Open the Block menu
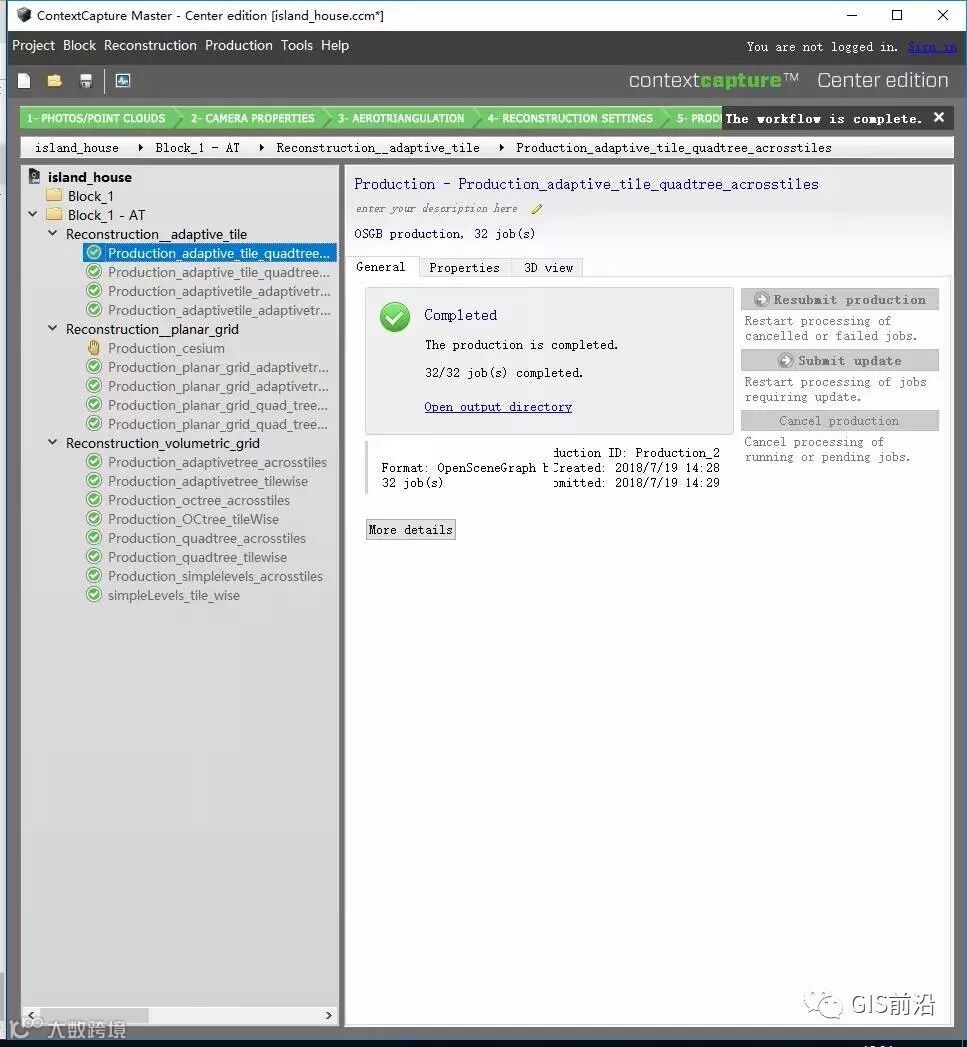Image resolution: width=967 pixels, height=1047 pixels. (79, 45)
